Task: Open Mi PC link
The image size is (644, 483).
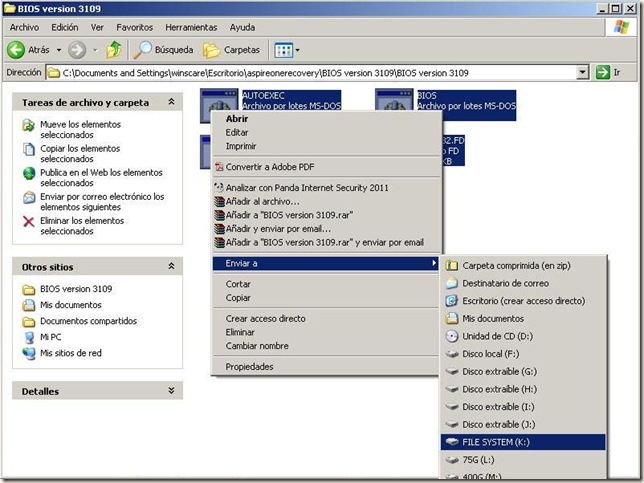Action: point(51,337)
